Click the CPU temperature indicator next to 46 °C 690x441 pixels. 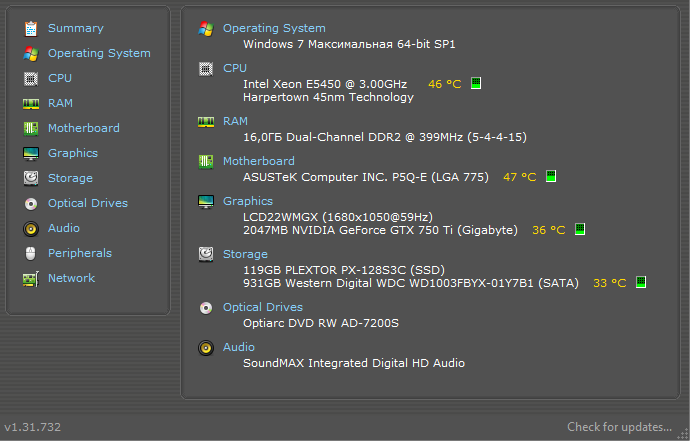tap(476, 84)
